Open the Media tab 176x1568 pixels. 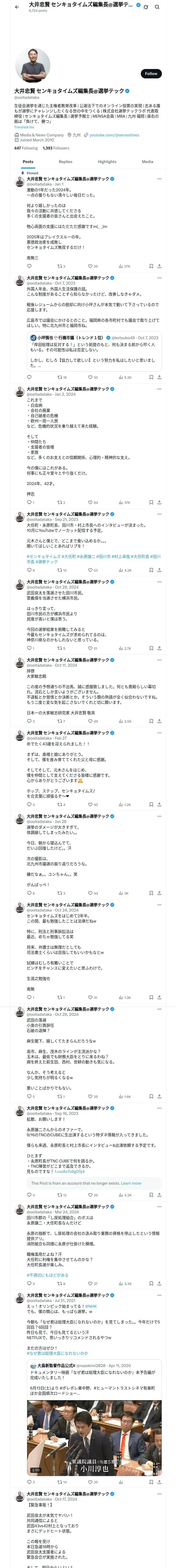coord(148,162)
